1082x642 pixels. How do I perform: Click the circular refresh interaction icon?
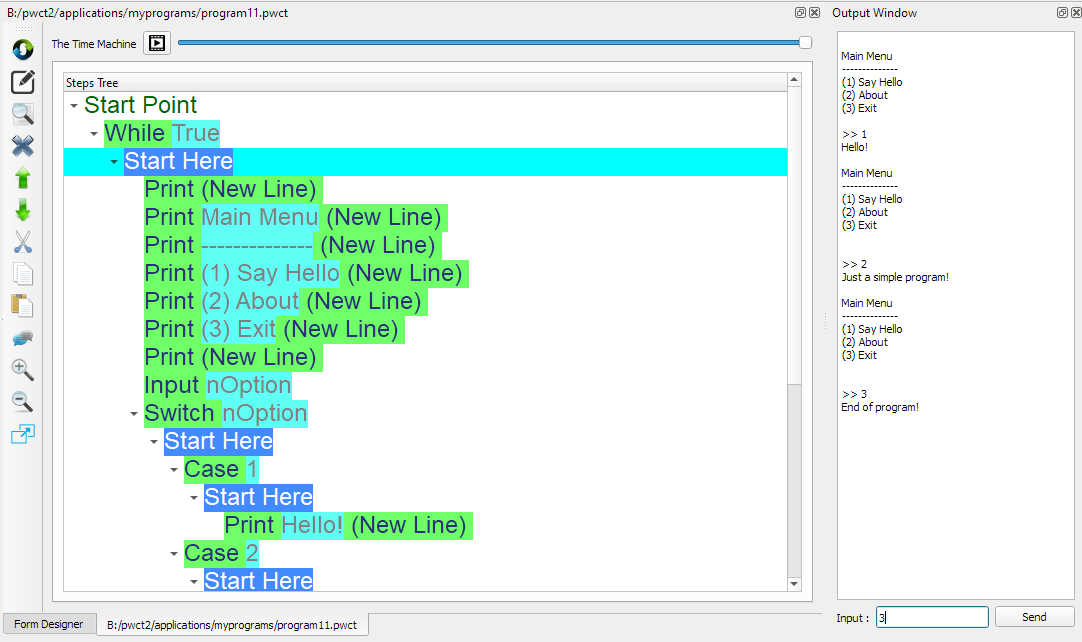tap(22, 49)
